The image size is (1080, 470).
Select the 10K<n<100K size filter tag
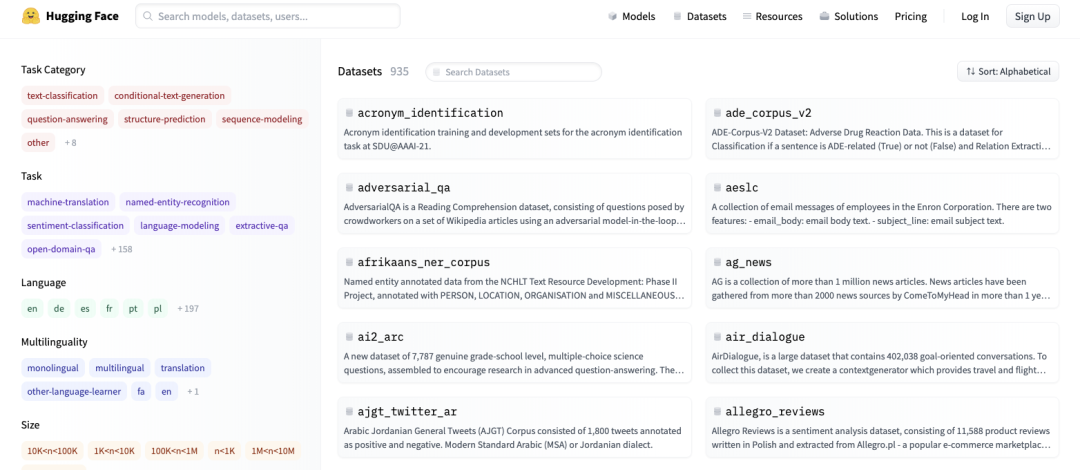coord(52,451)
